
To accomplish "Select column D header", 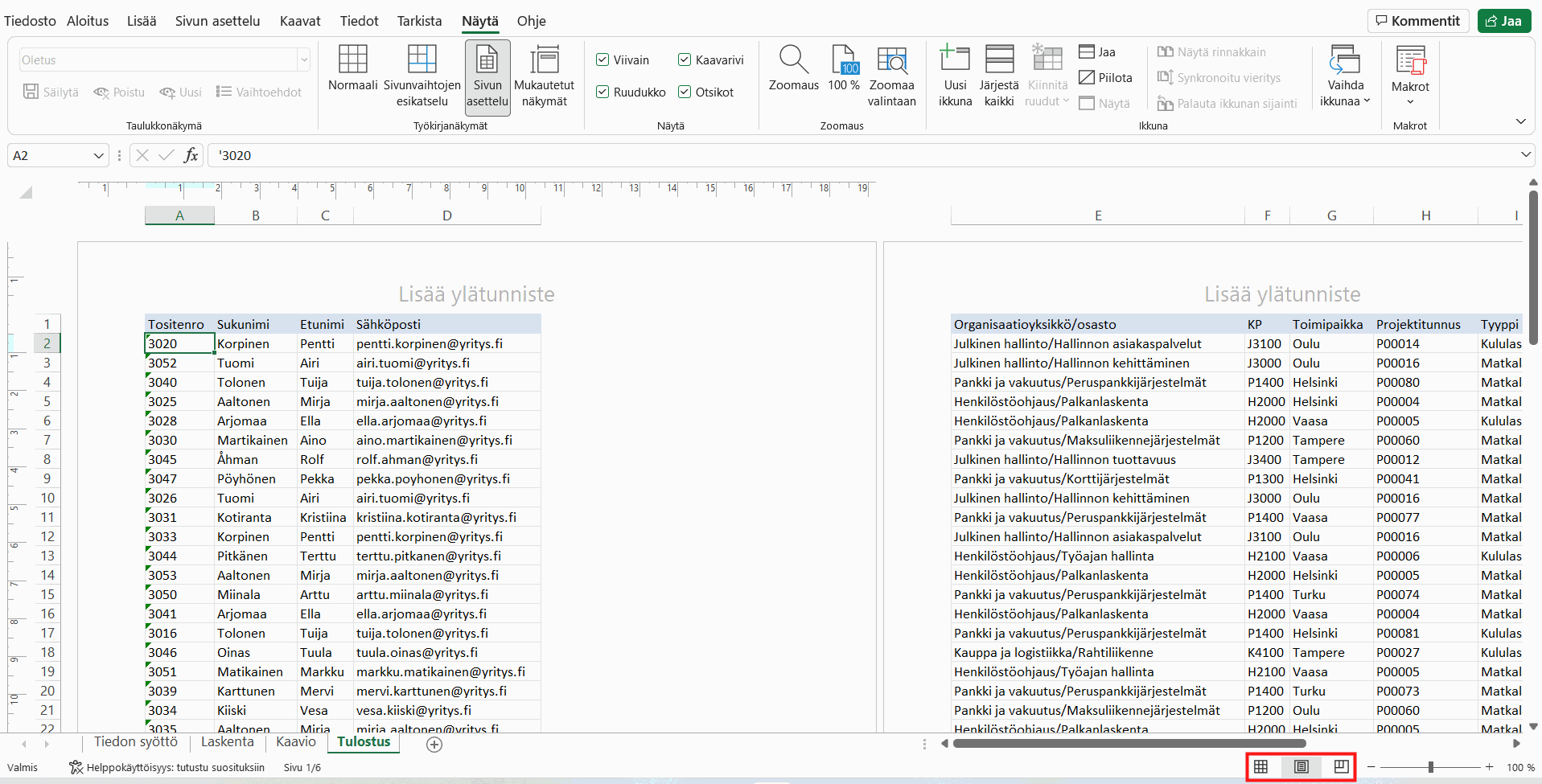I will [447, 215].
